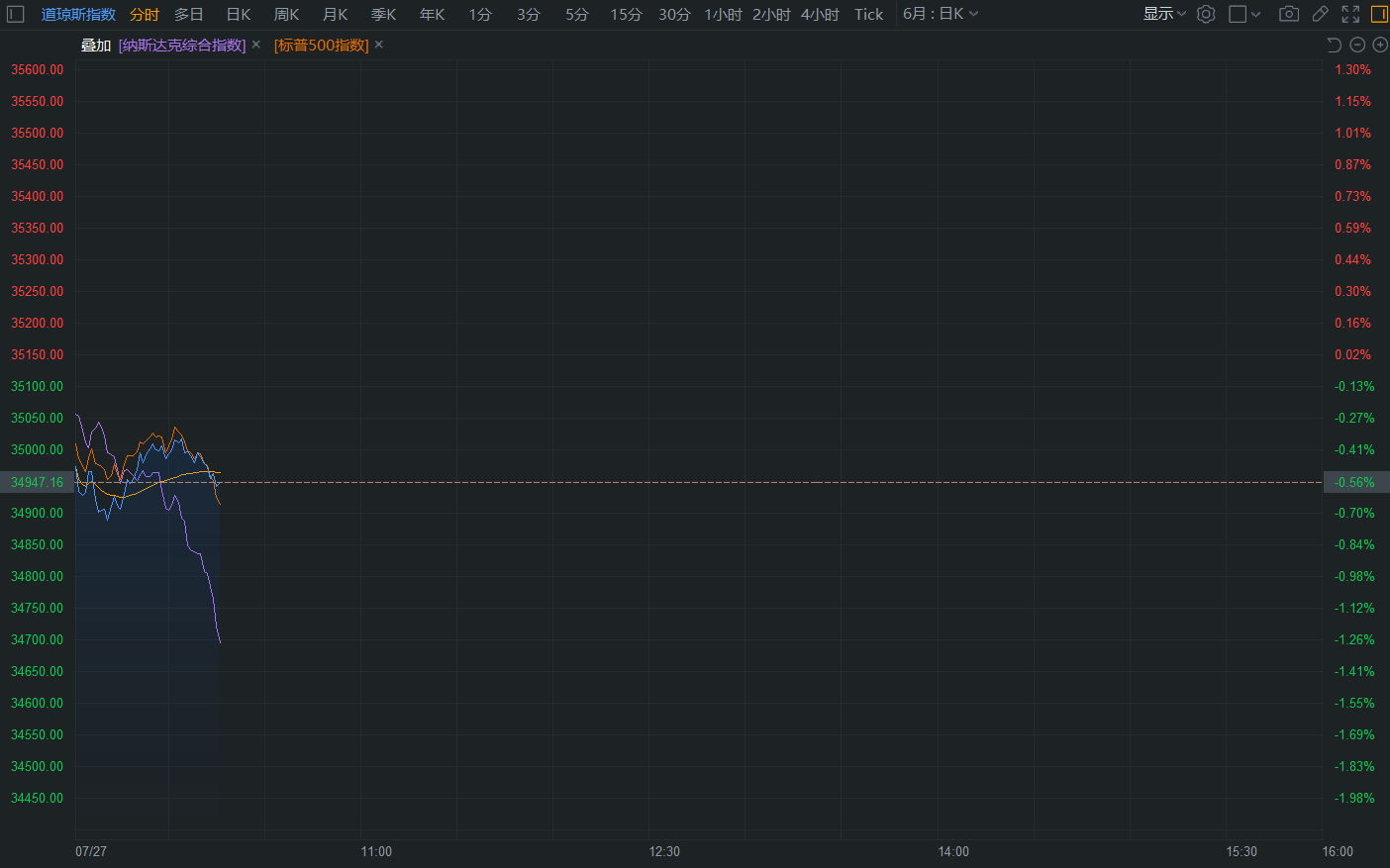This screenshot has width=1390, height=868.
Task: Click the current price label 34947.16
Action: pyautogui.click(x=37, y=482)
